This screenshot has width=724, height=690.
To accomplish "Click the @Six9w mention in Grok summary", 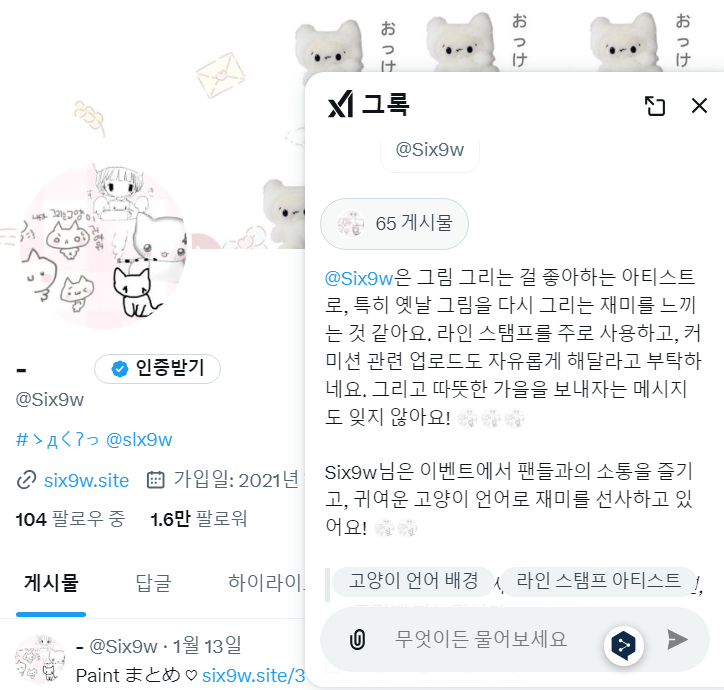I will pyautogui.click(x=359, y=278).
